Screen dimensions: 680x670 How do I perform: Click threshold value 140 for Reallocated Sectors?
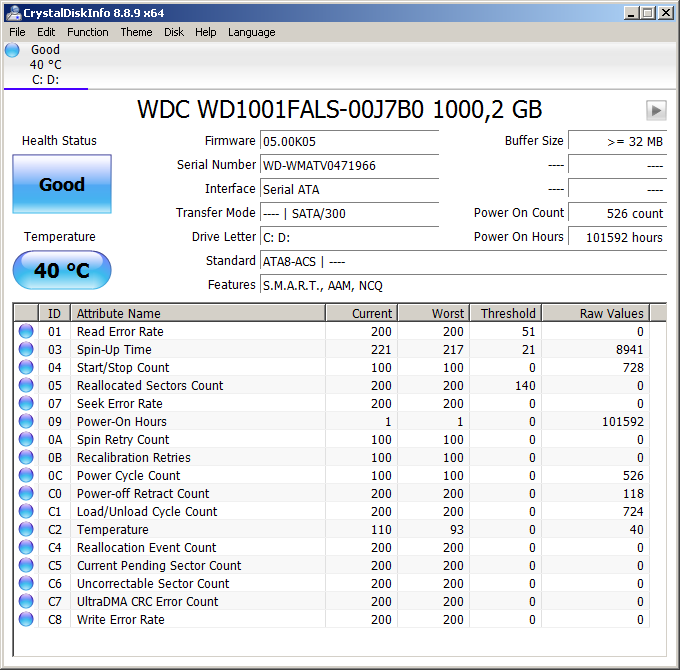click(525, 386)
